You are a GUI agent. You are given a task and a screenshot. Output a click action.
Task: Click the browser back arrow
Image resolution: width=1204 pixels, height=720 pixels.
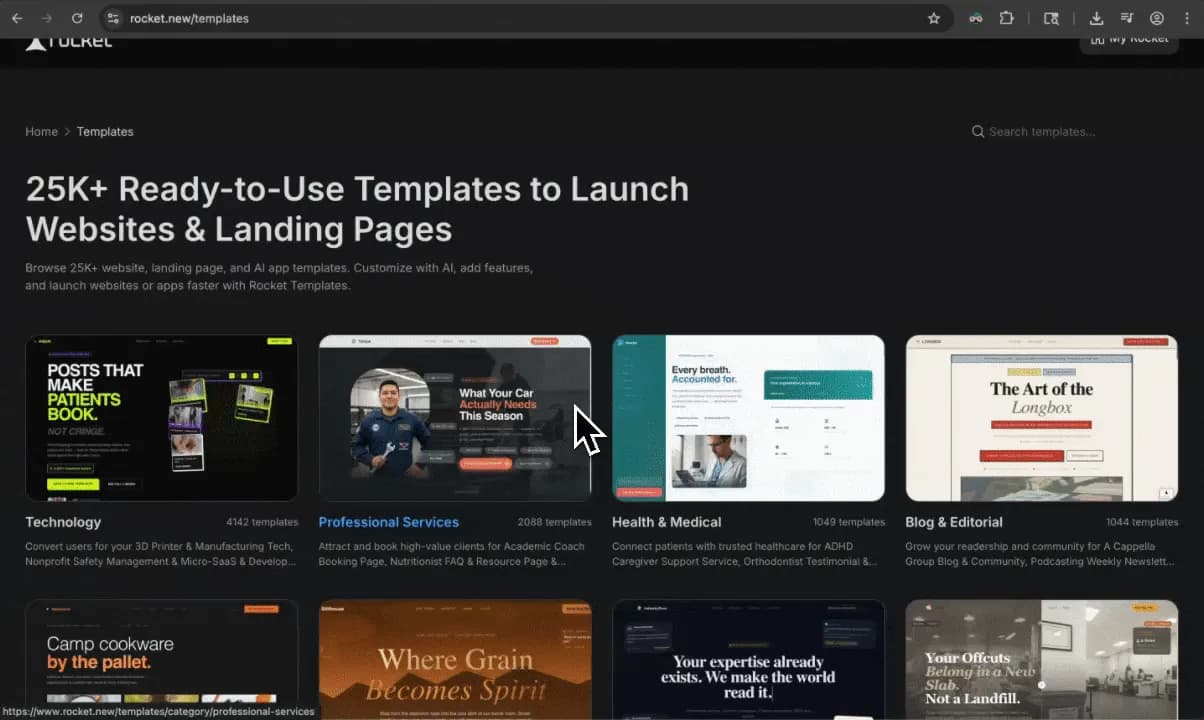coord(17,18)
